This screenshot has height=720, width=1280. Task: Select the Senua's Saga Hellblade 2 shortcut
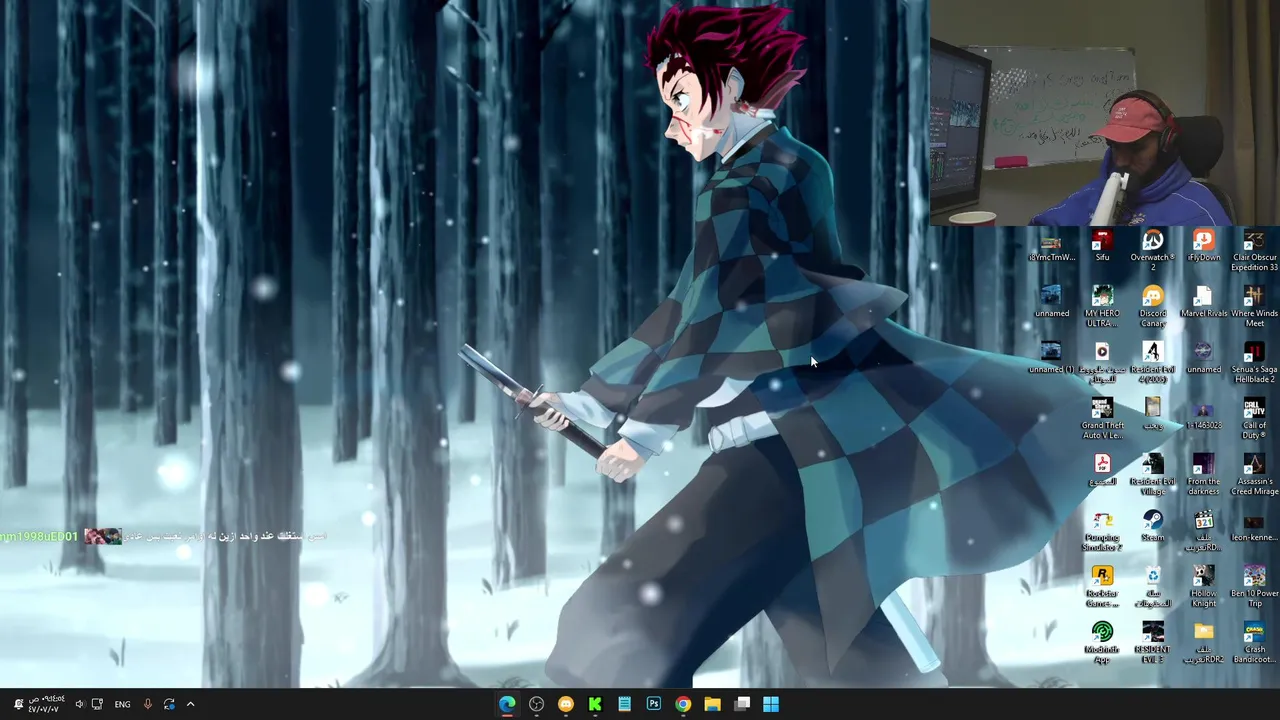tap(1254, 363)
